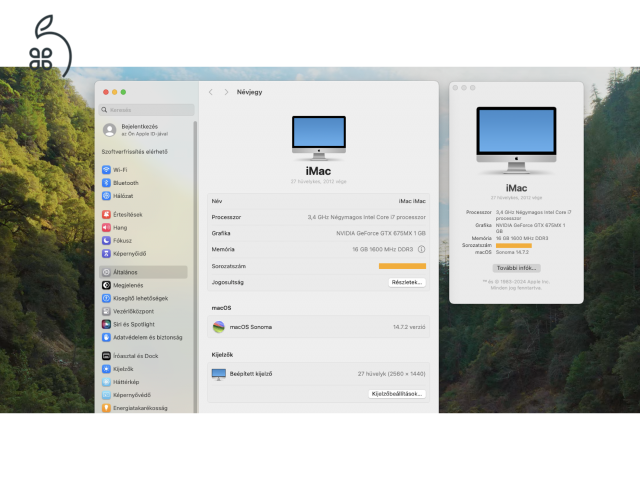Select the Általános gear icon
640x480 pixels.
coord(106,272)
